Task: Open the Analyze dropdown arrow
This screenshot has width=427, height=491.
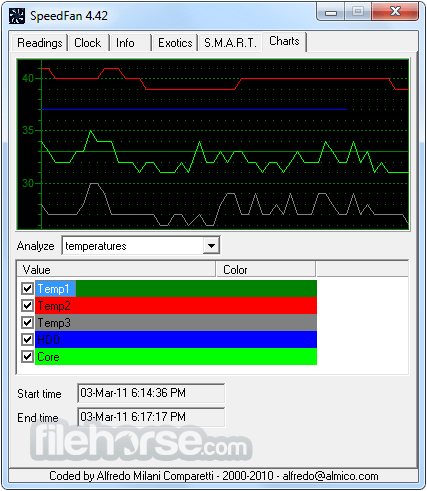Action: (x=211, y=246)
